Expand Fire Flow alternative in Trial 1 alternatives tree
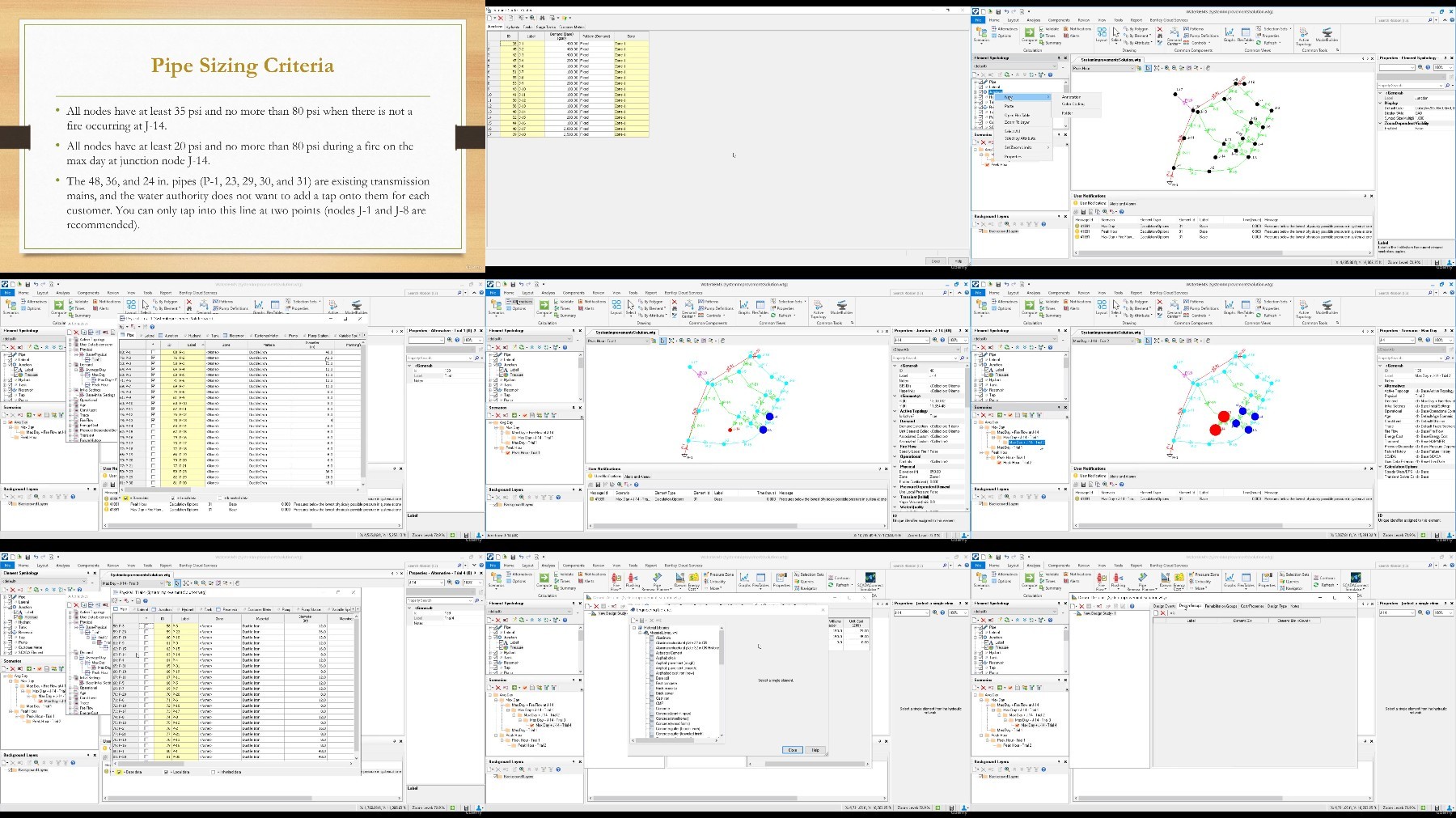Screen dimensions: 1456x818 coord(70,420)
